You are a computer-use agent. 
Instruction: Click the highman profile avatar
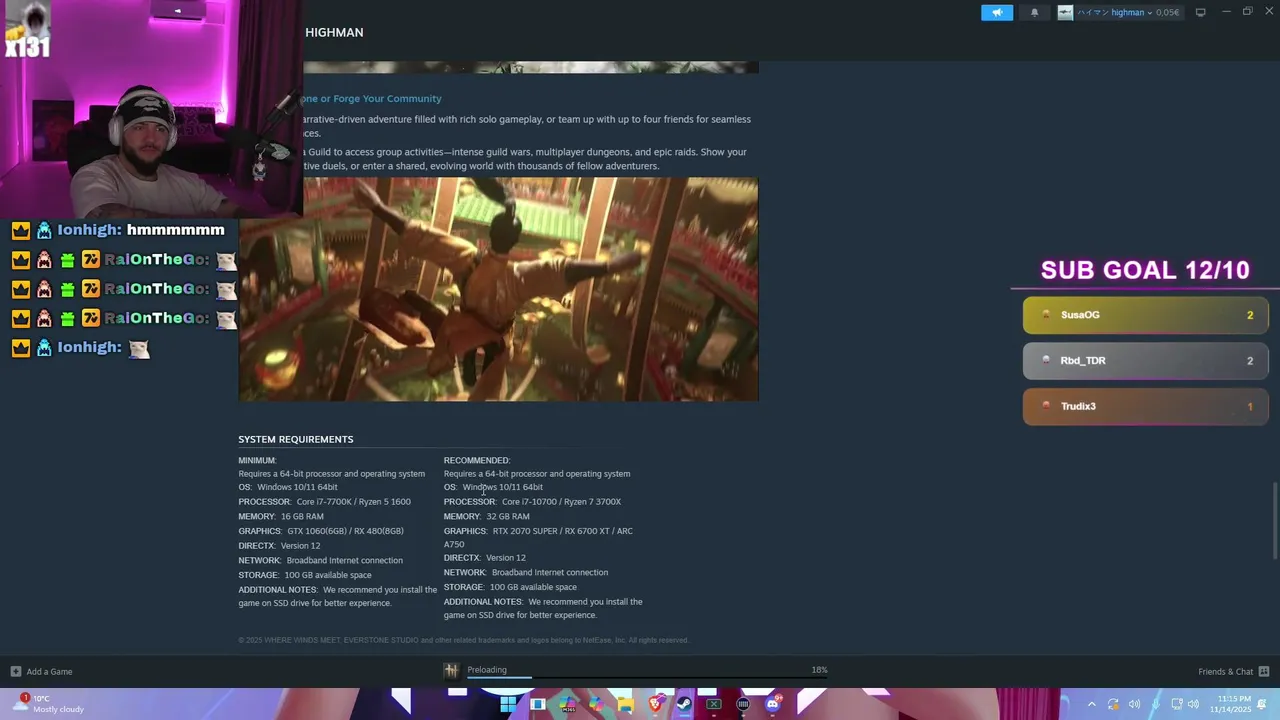[1065, 12]
